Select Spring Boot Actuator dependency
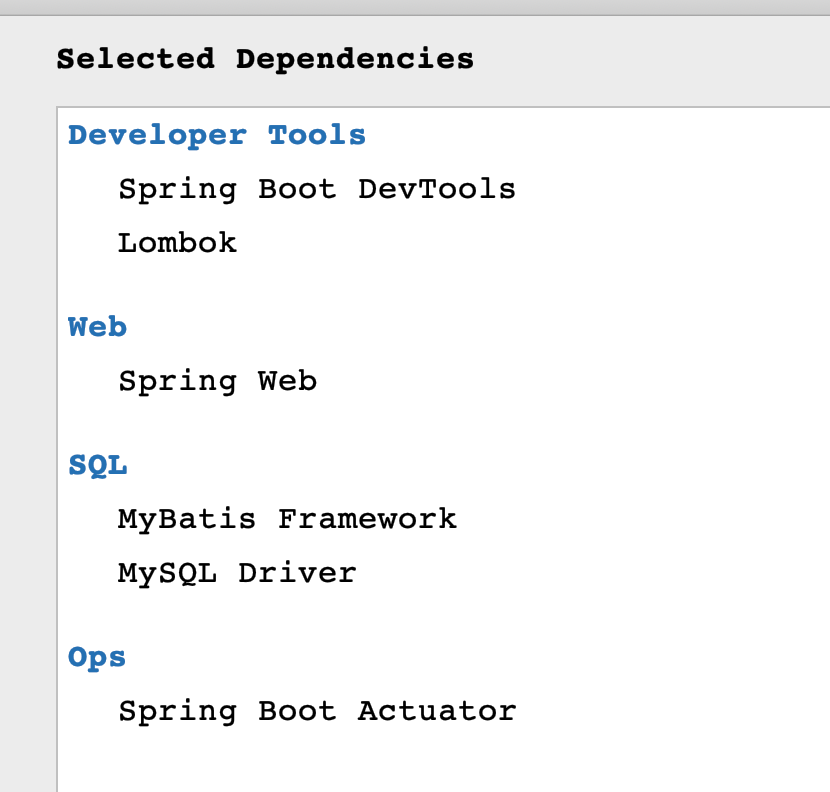Image resolution: width=830 pixels, height=792 pixels. [317, 711]
